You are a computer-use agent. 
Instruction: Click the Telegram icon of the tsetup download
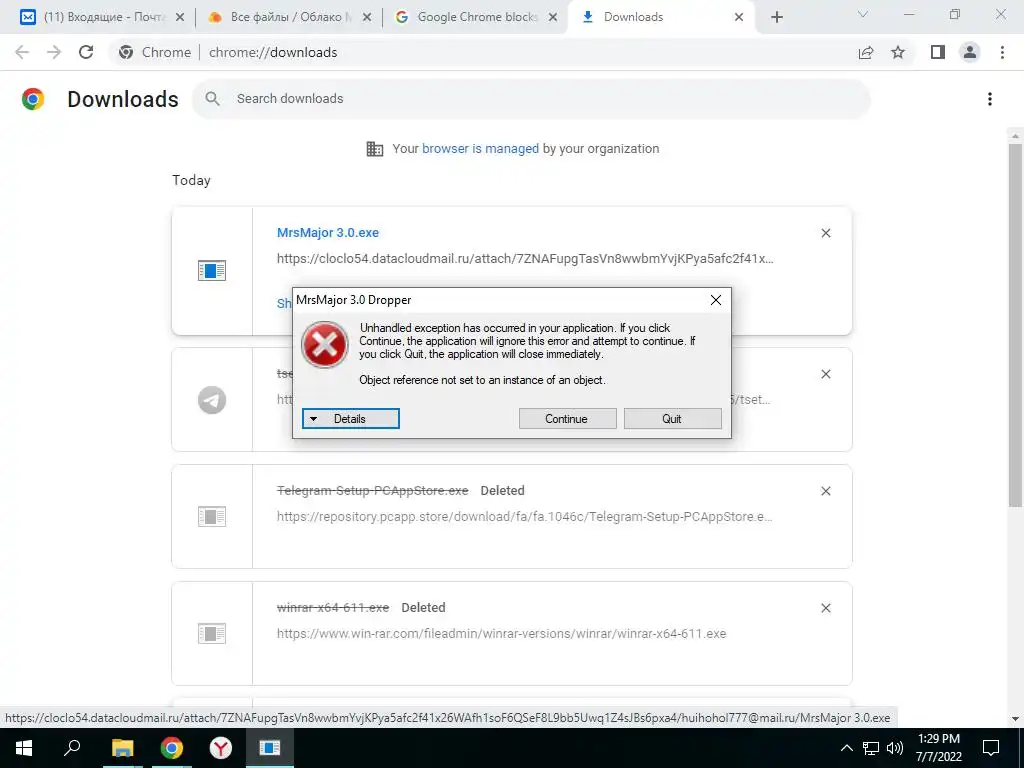pyautogui.click(x=212, y=400)
